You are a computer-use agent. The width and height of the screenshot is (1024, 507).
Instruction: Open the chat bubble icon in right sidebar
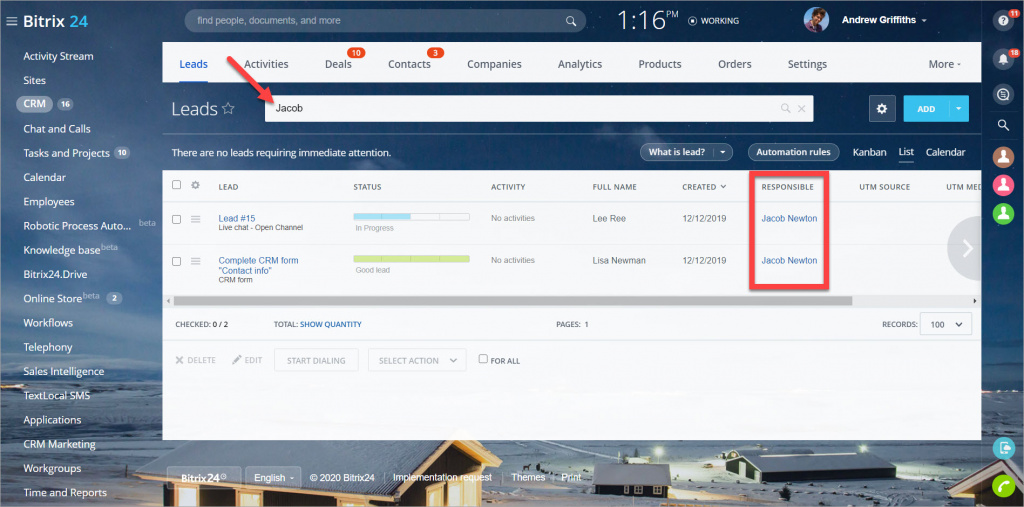[1003, 95]
